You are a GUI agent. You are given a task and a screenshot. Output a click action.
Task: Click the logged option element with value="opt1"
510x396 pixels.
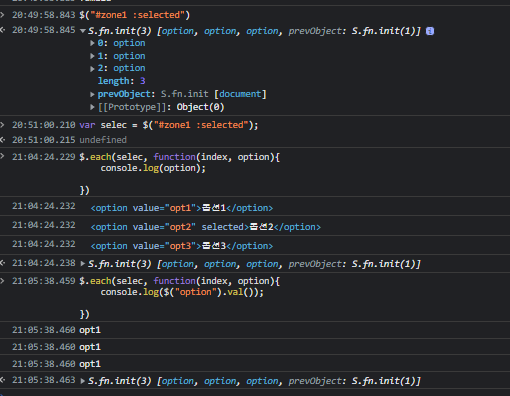182,208
